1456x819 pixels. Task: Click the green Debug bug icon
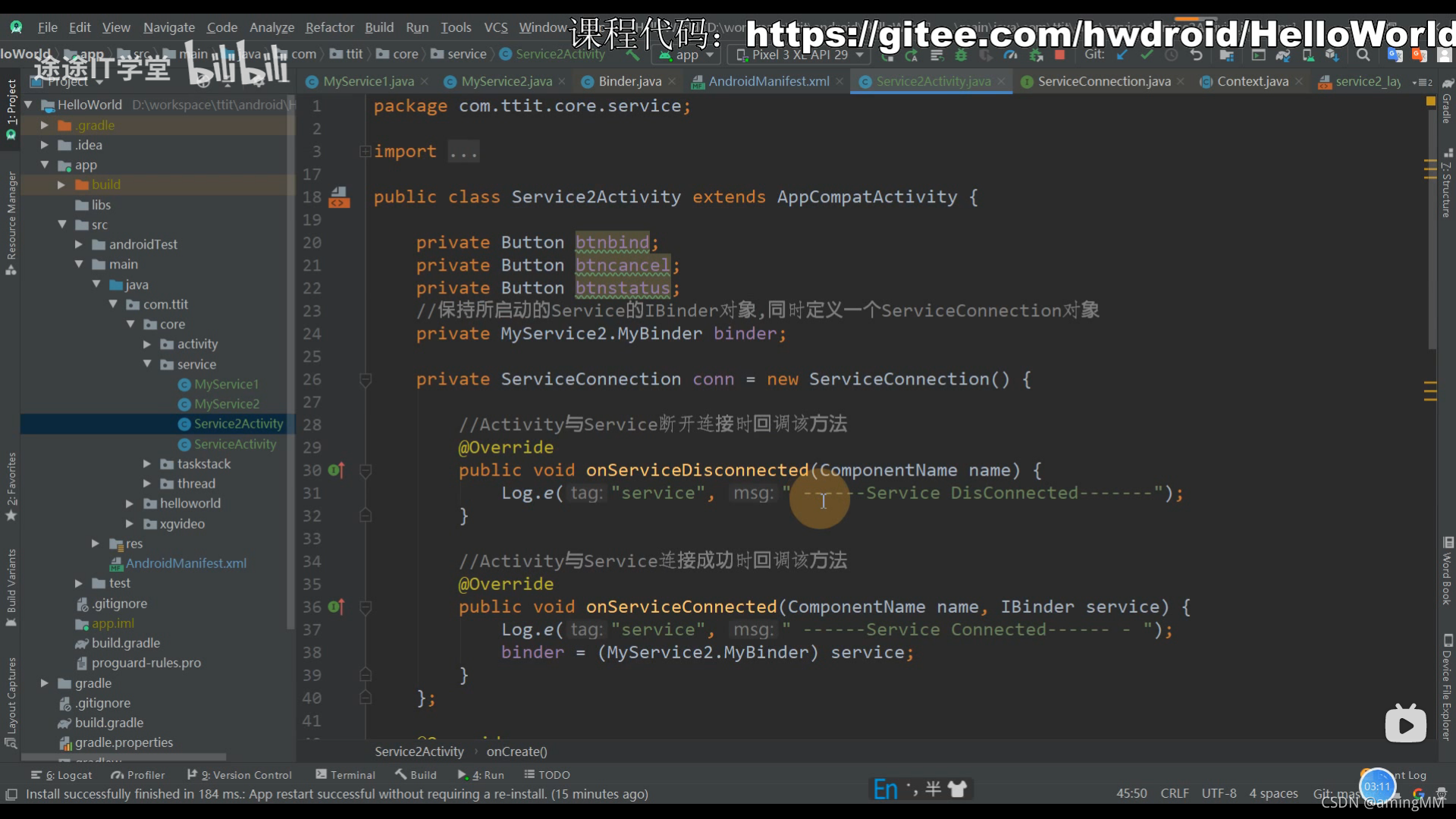[x=961, y=55]
